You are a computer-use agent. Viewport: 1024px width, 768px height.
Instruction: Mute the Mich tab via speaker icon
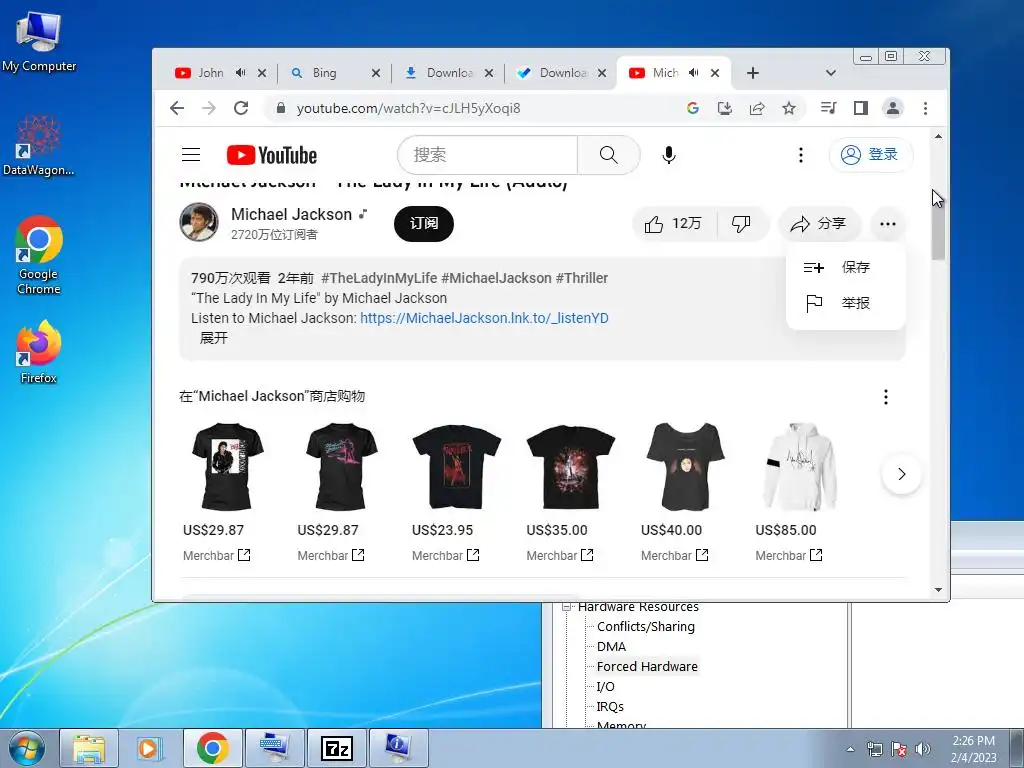694,72
